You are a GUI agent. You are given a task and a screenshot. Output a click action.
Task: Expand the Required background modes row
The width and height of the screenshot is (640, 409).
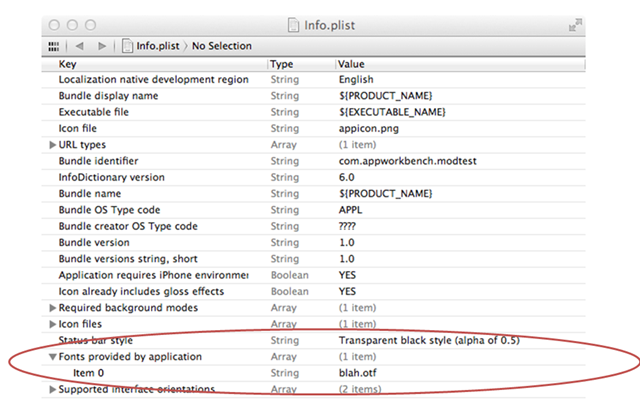[x=52, y=308]
